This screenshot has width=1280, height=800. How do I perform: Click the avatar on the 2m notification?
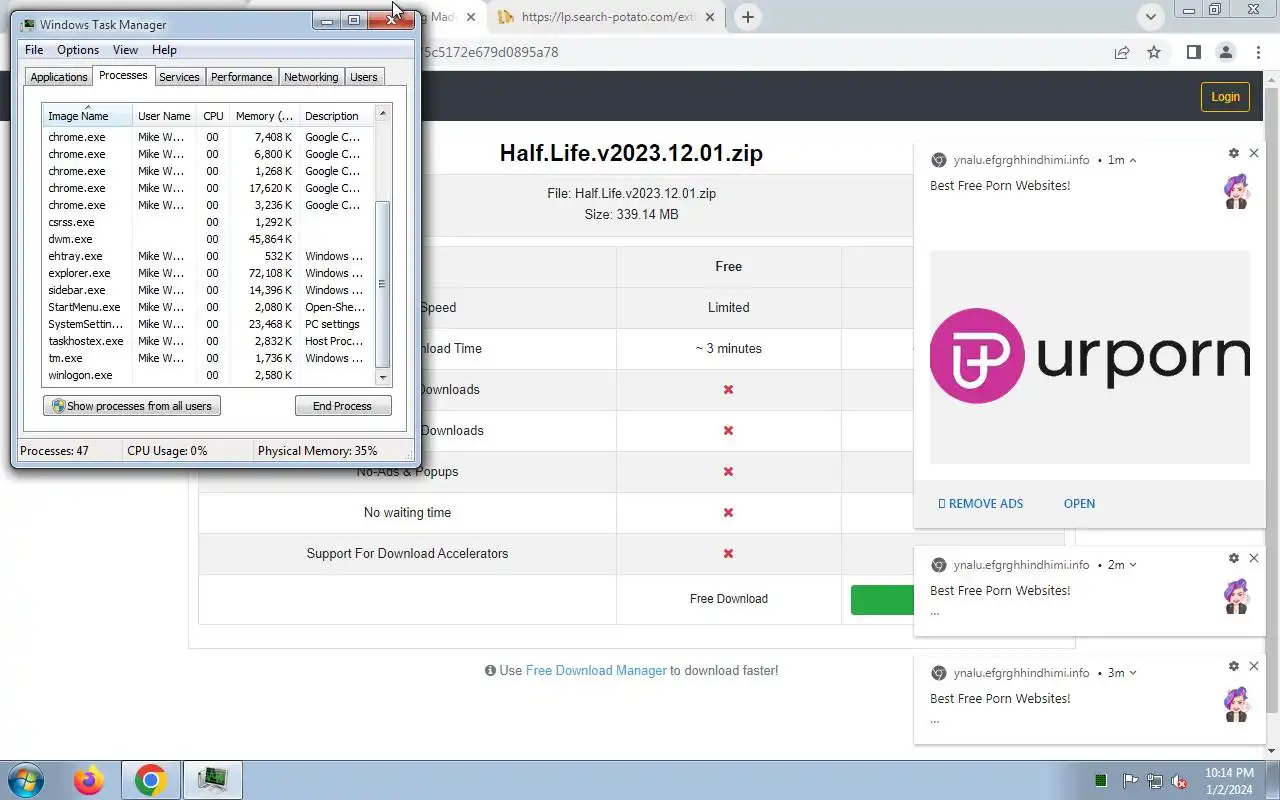coord(1237,596)
